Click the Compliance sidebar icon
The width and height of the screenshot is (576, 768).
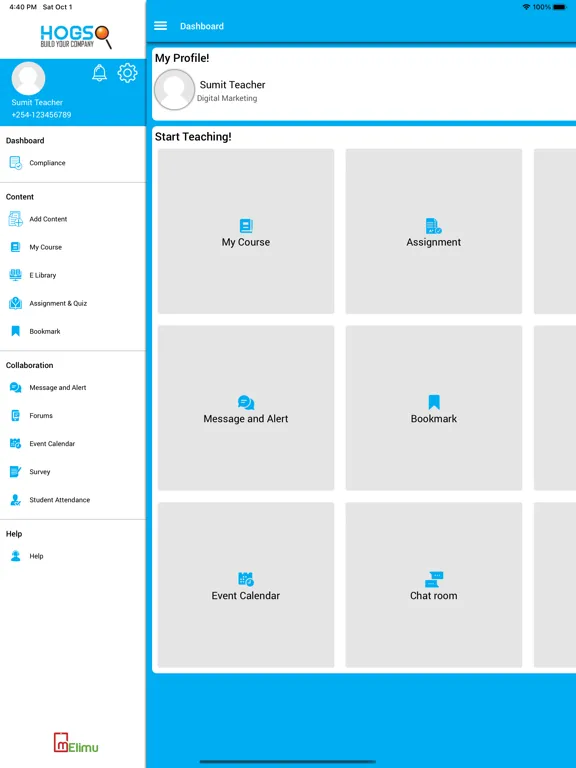[x=16, y=163]
